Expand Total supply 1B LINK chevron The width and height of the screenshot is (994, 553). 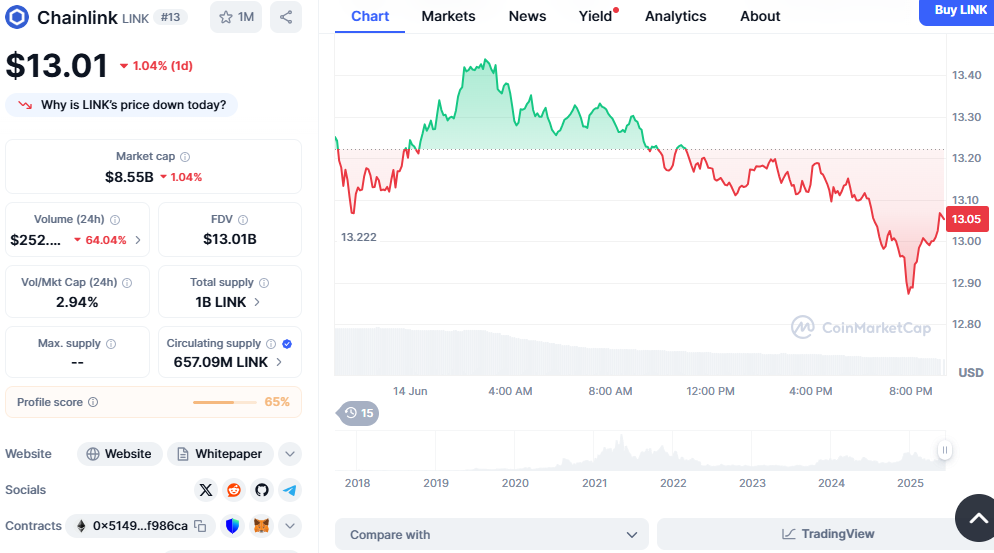tap(257, 302)
